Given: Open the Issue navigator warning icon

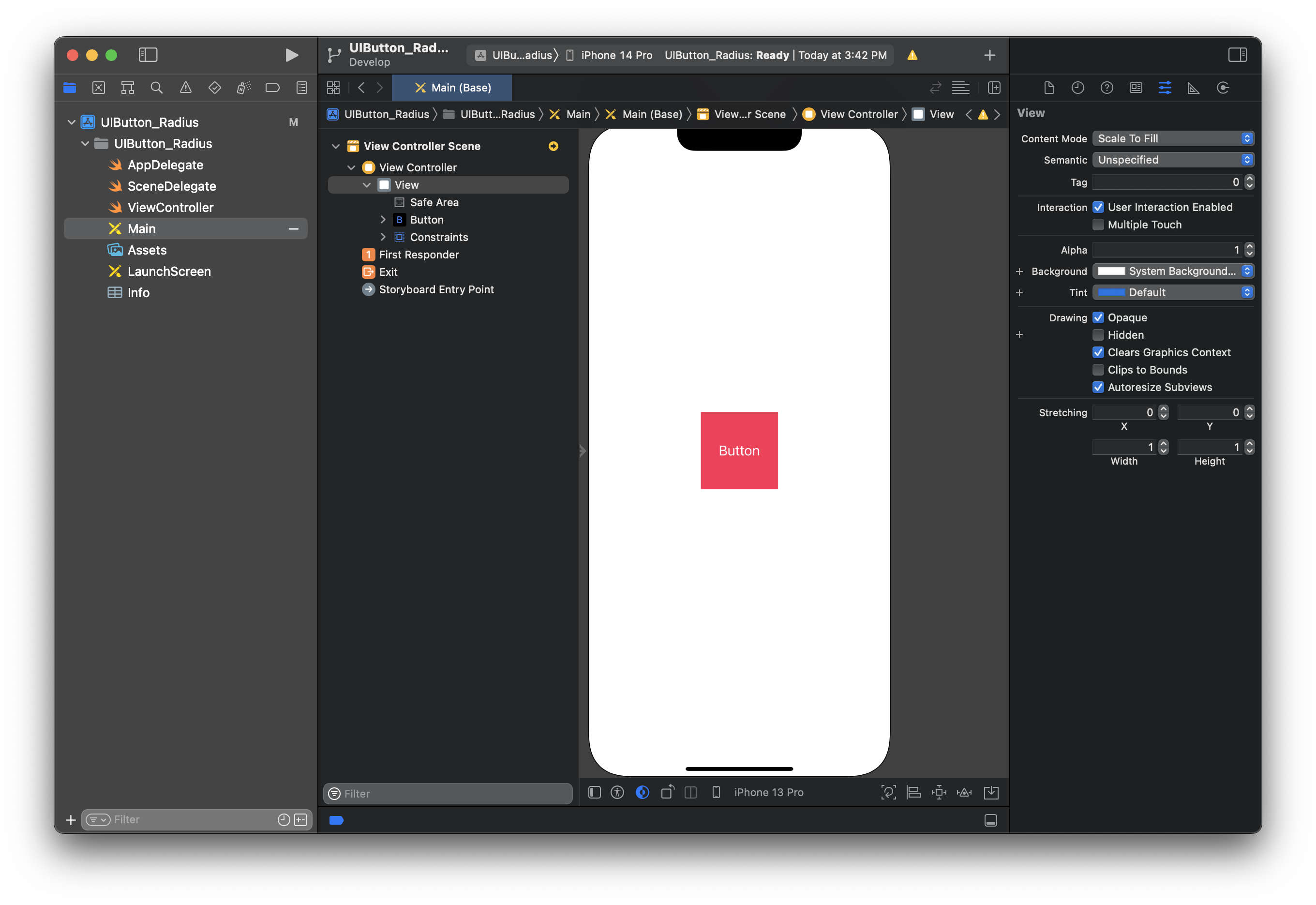Looking at the screenshot, I should coord(185,88).
